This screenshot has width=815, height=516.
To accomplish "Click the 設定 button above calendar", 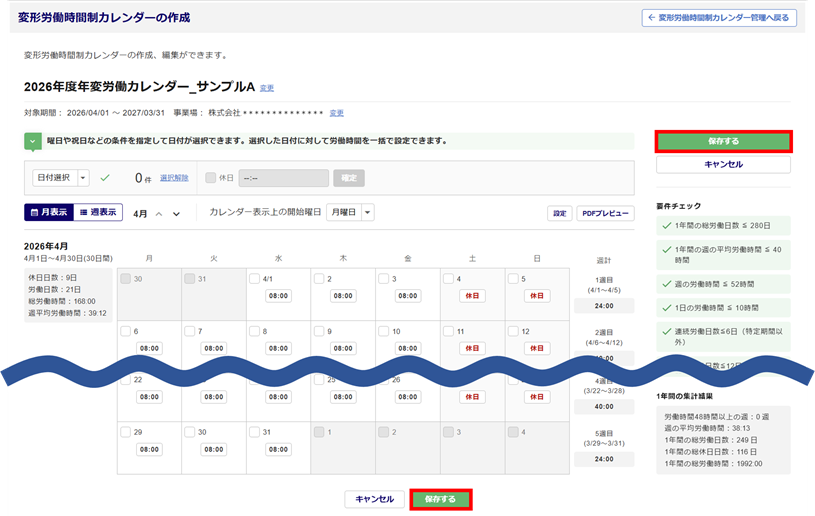I will tap(560, 213).
